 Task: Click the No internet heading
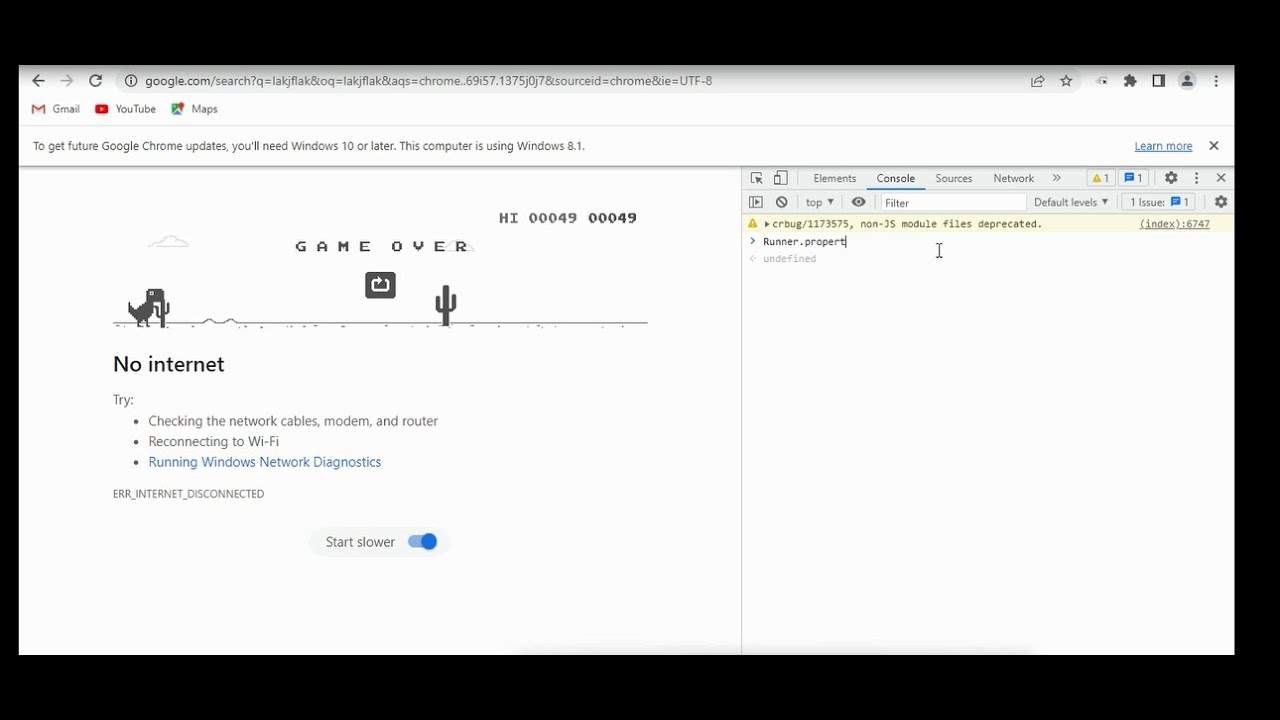pos(169,364)
